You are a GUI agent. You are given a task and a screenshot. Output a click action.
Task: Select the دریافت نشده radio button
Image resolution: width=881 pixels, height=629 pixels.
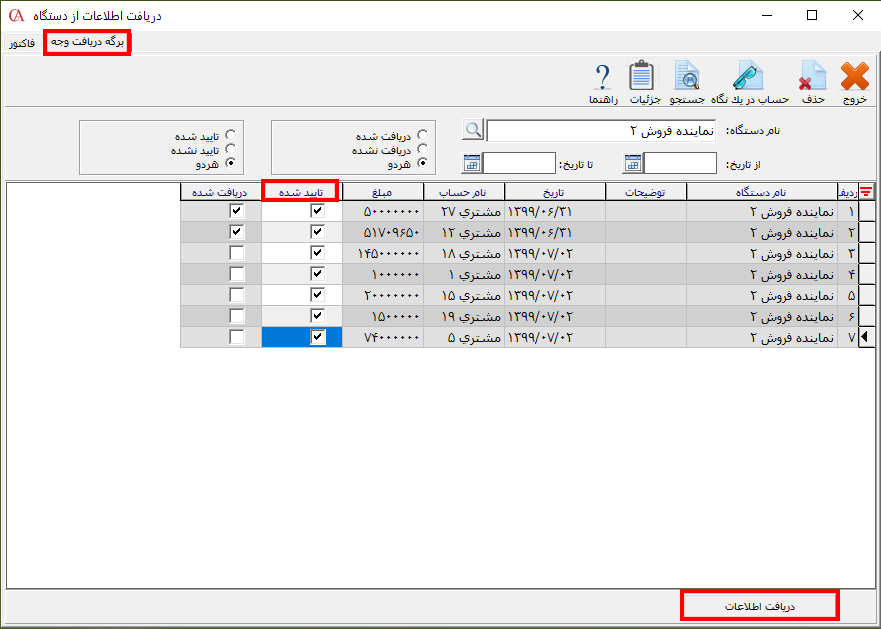[424, 149]
